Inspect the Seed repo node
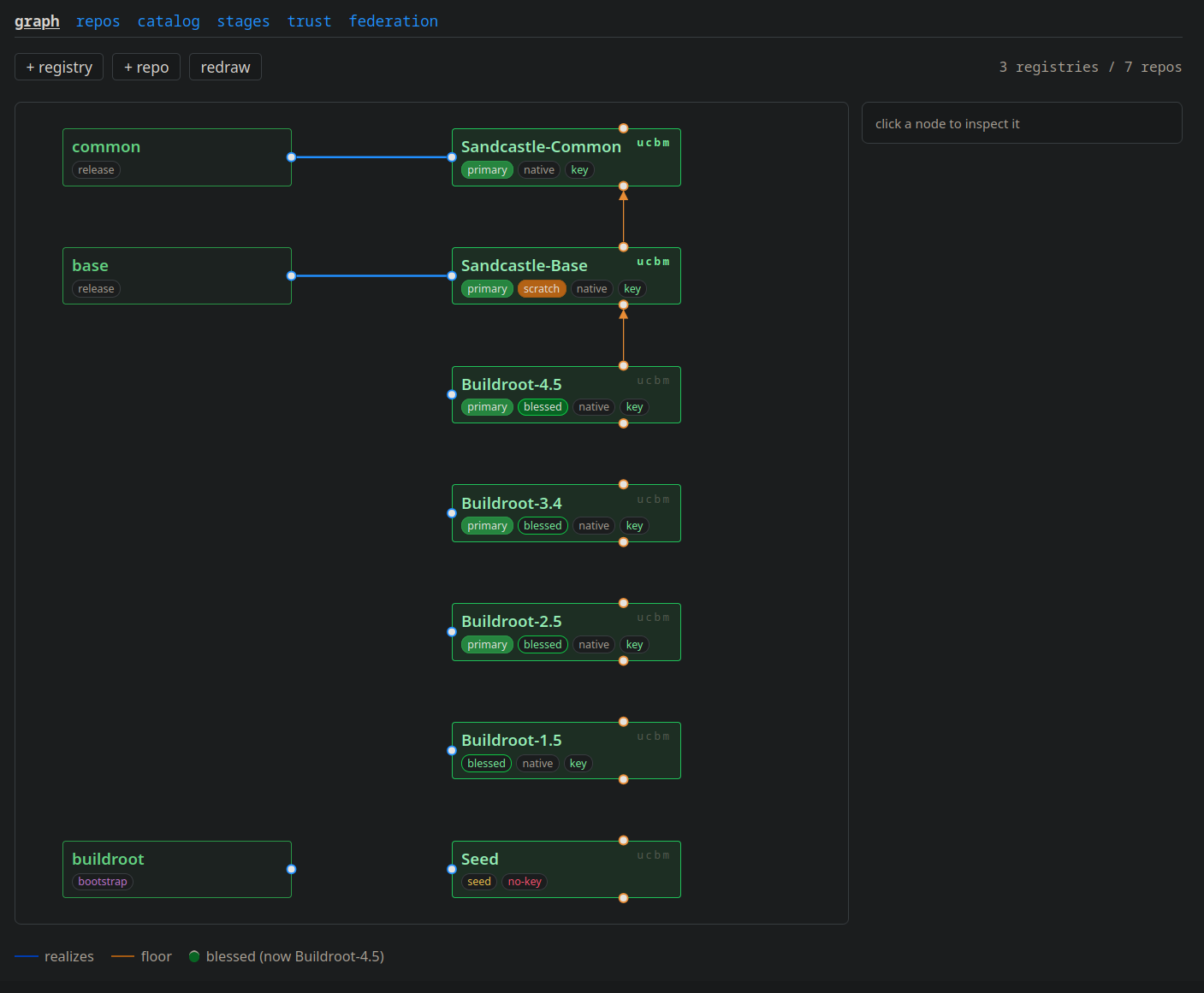1204x993 pixels. (x=566, y=870)
